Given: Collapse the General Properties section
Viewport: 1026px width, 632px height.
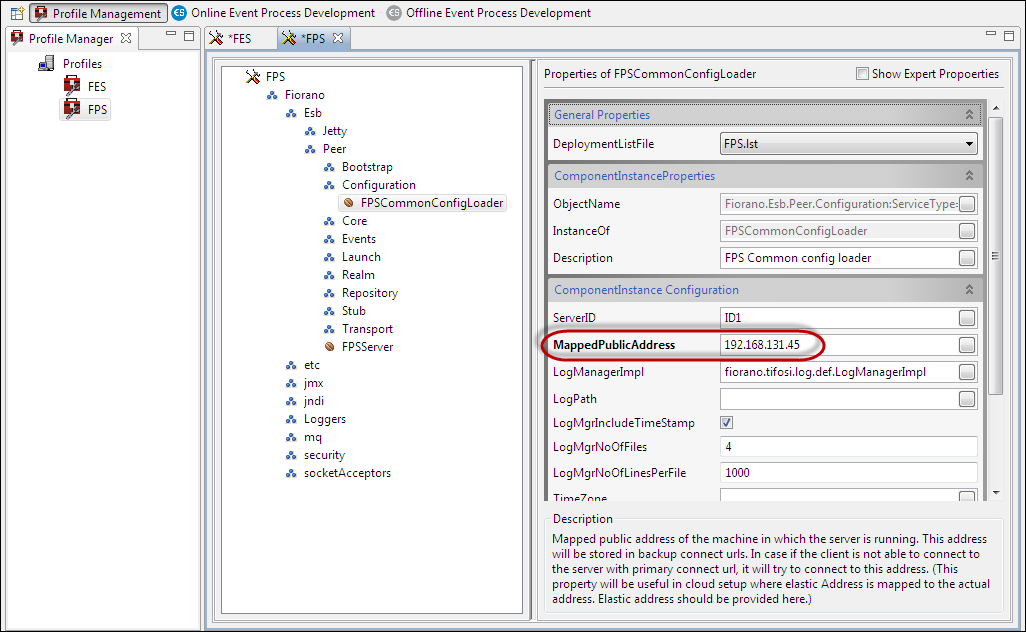Looking at the screenshot, I should tap(968, 115).
